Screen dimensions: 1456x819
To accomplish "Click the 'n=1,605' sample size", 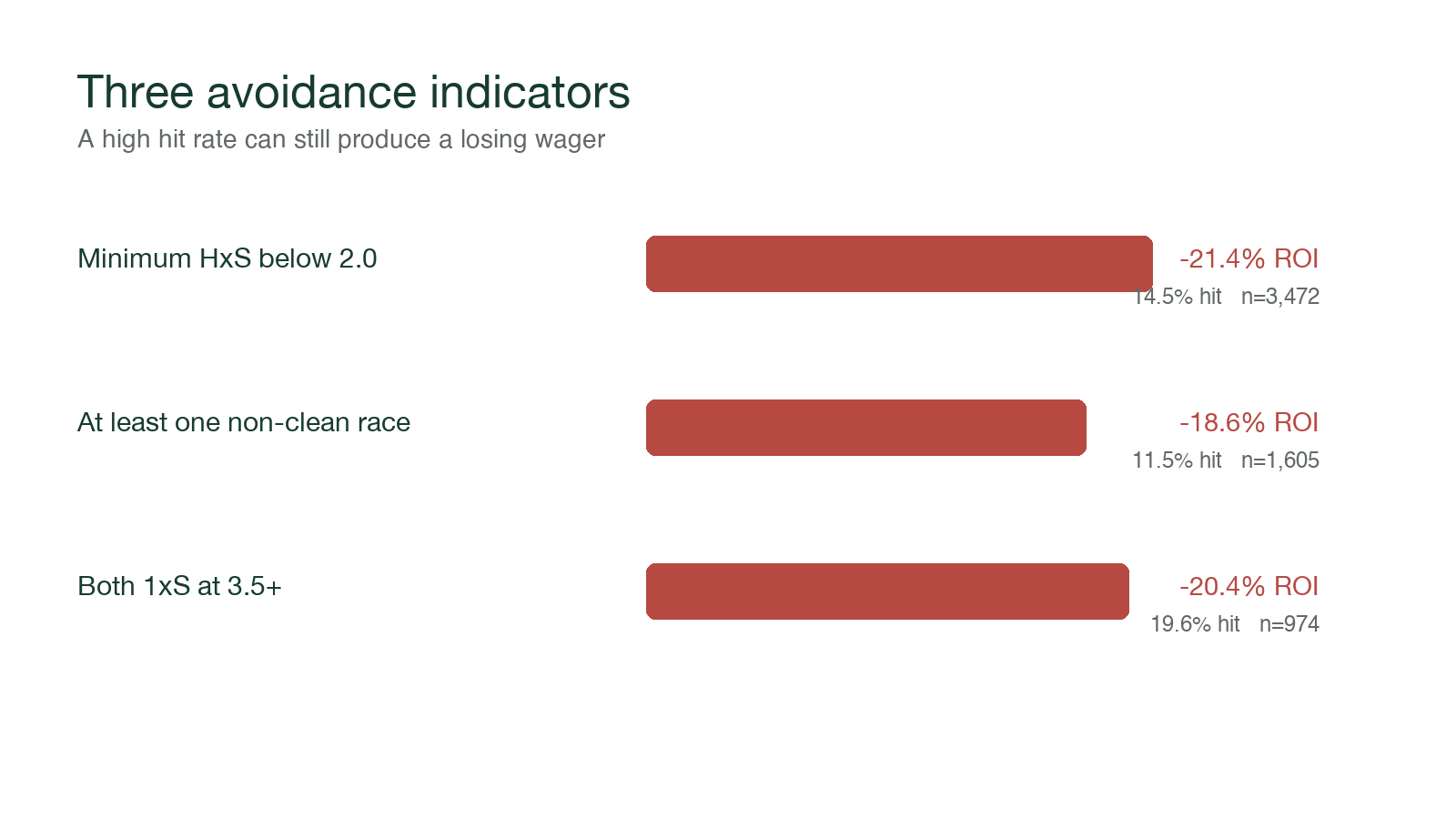I will click(1280, 460).
